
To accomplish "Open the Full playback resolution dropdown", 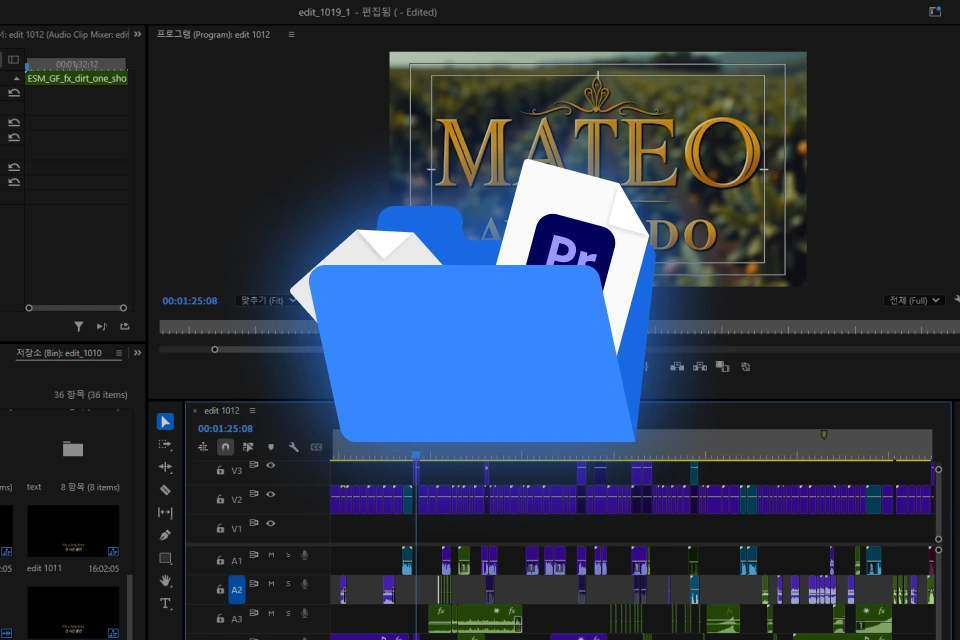I will 913,300.
